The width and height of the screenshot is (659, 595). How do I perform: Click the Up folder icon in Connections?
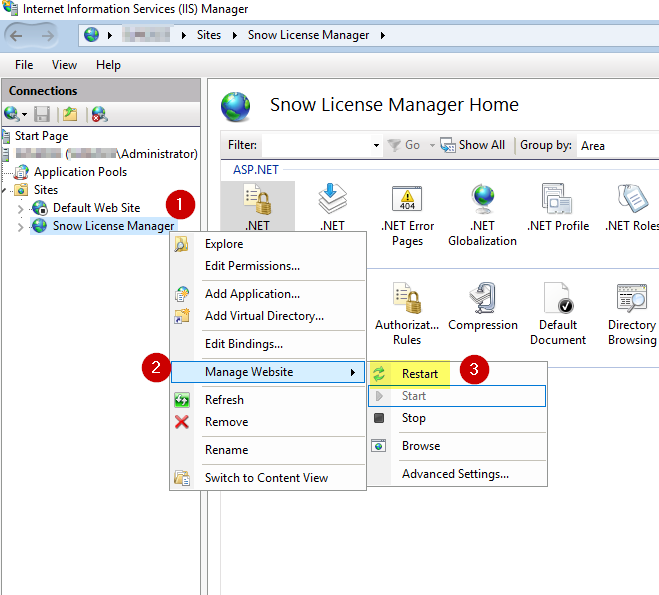coord(70,114)
